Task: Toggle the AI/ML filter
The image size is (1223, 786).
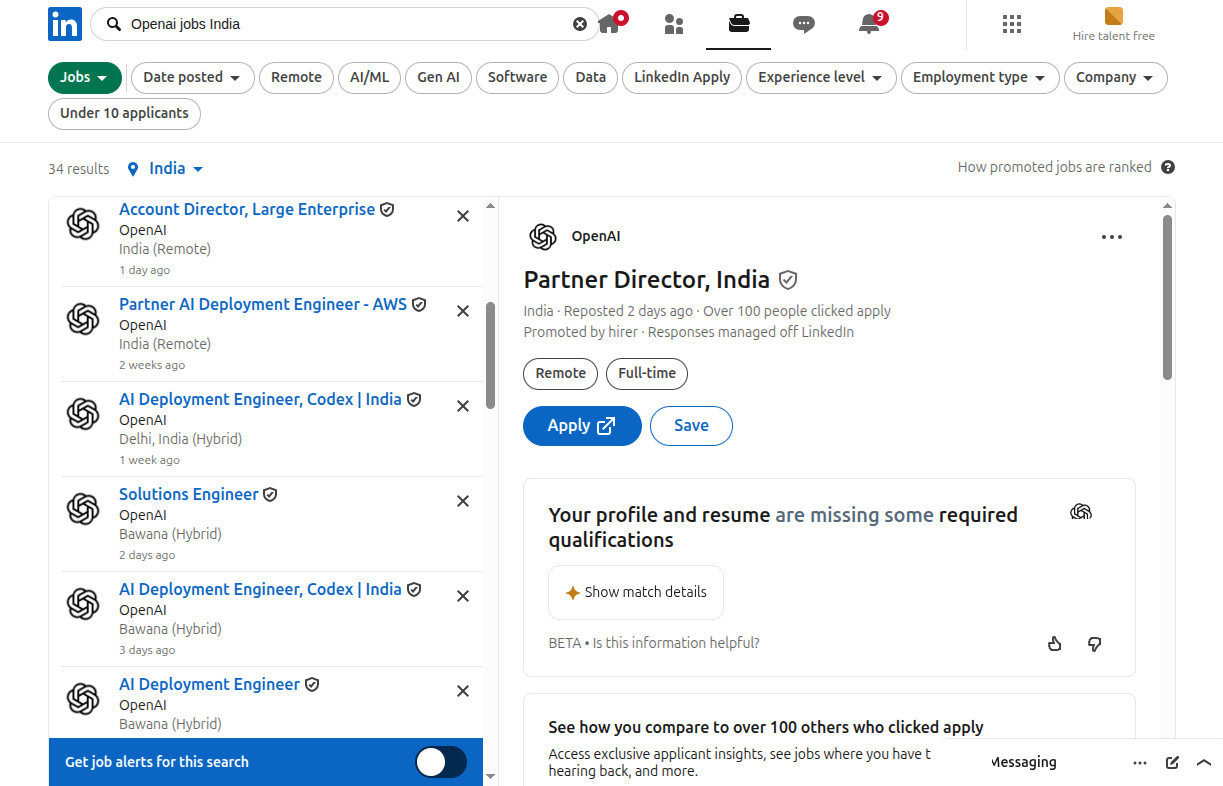Action: coord(370,77)
